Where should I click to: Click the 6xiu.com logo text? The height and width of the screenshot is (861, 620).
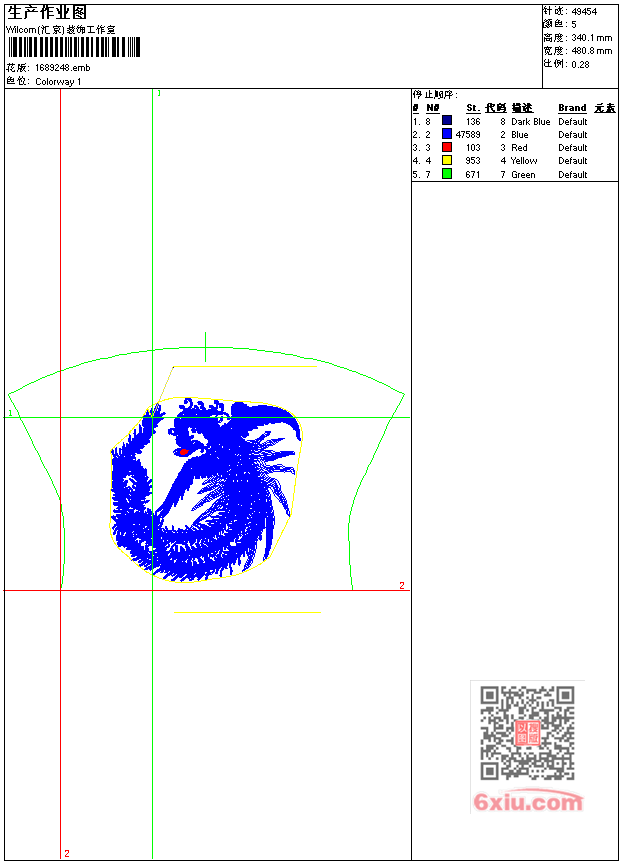click(528, 802)
